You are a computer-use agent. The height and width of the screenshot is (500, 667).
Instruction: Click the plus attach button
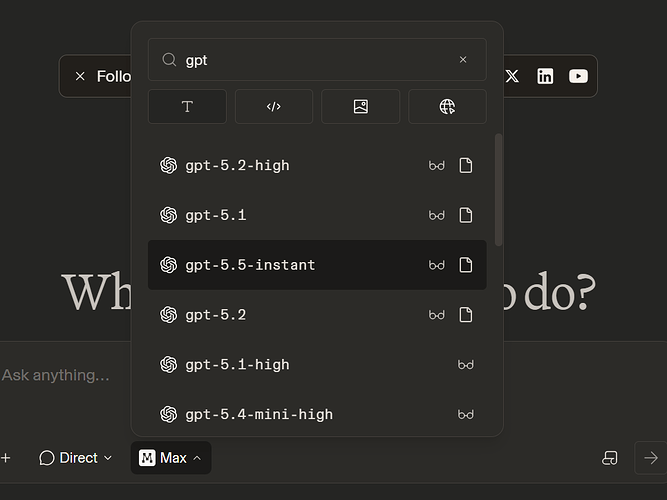click(x=6, y=458)
